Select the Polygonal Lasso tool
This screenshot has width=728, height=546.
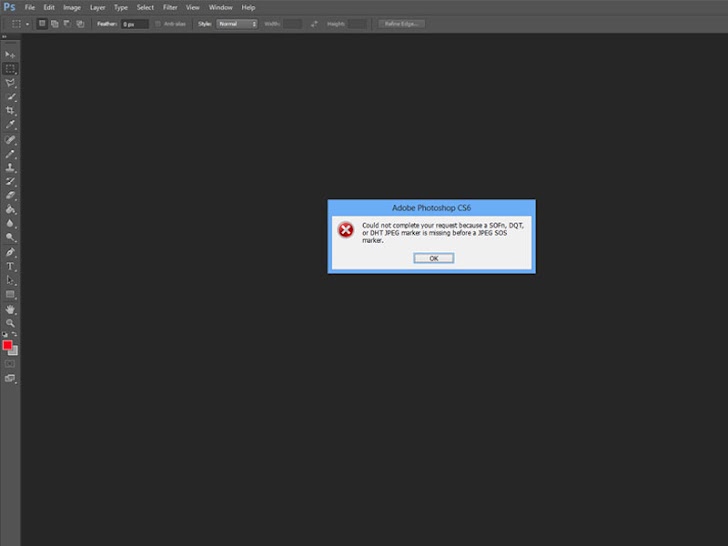(10, 83)
